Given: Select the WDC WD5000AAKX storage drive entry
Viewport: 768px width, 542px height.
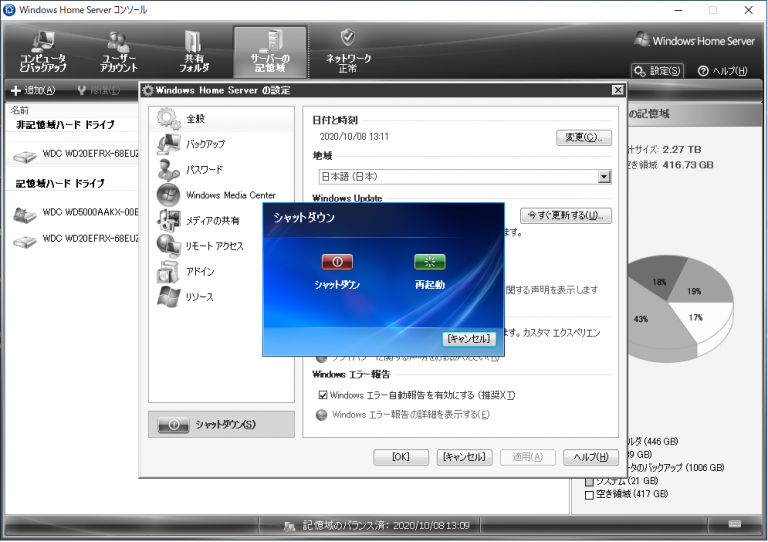Looking at the screenshot, I should [x=76, y=213].
